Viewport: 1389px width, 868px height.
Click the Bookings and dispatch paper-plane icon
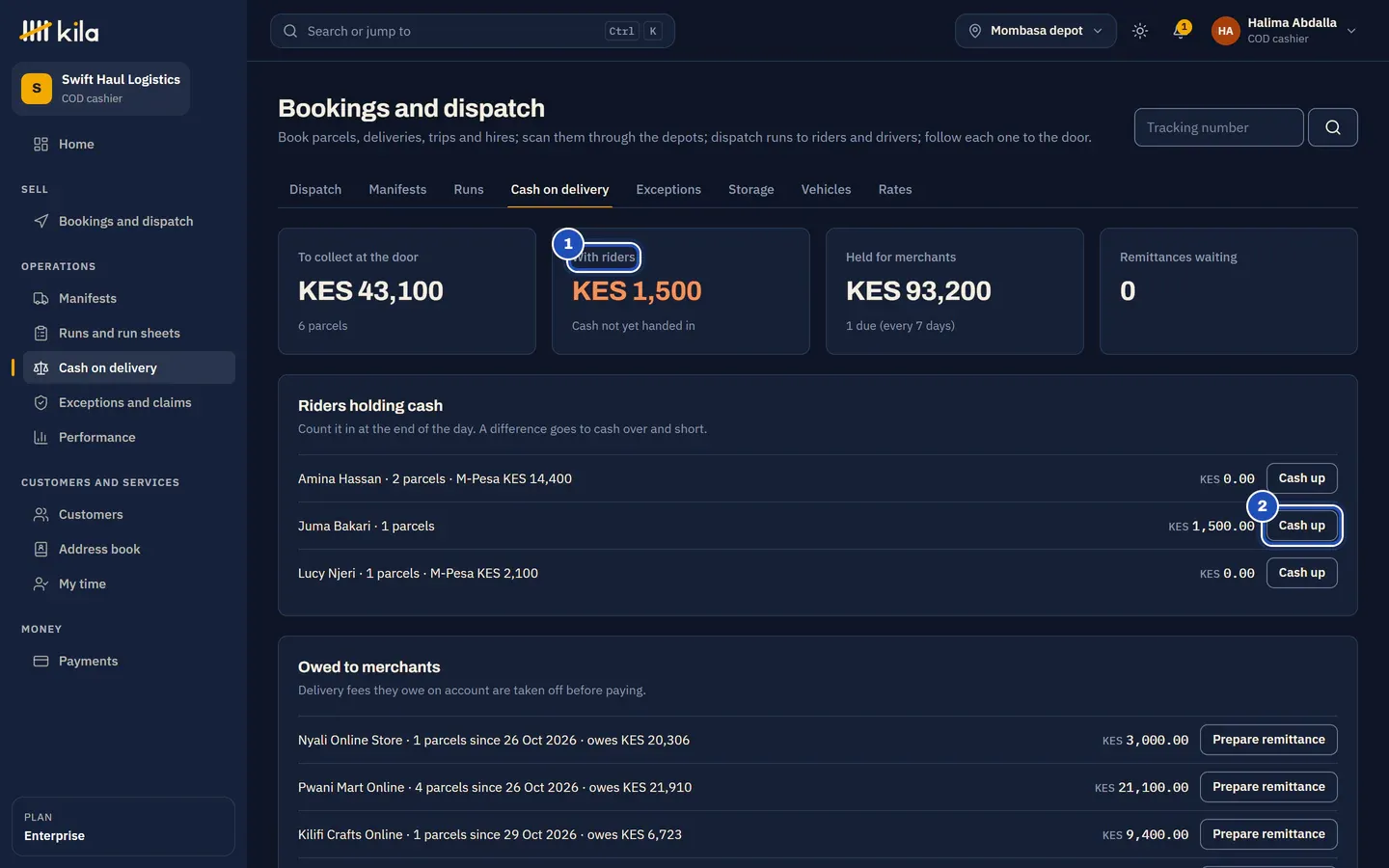click(41, 221)
